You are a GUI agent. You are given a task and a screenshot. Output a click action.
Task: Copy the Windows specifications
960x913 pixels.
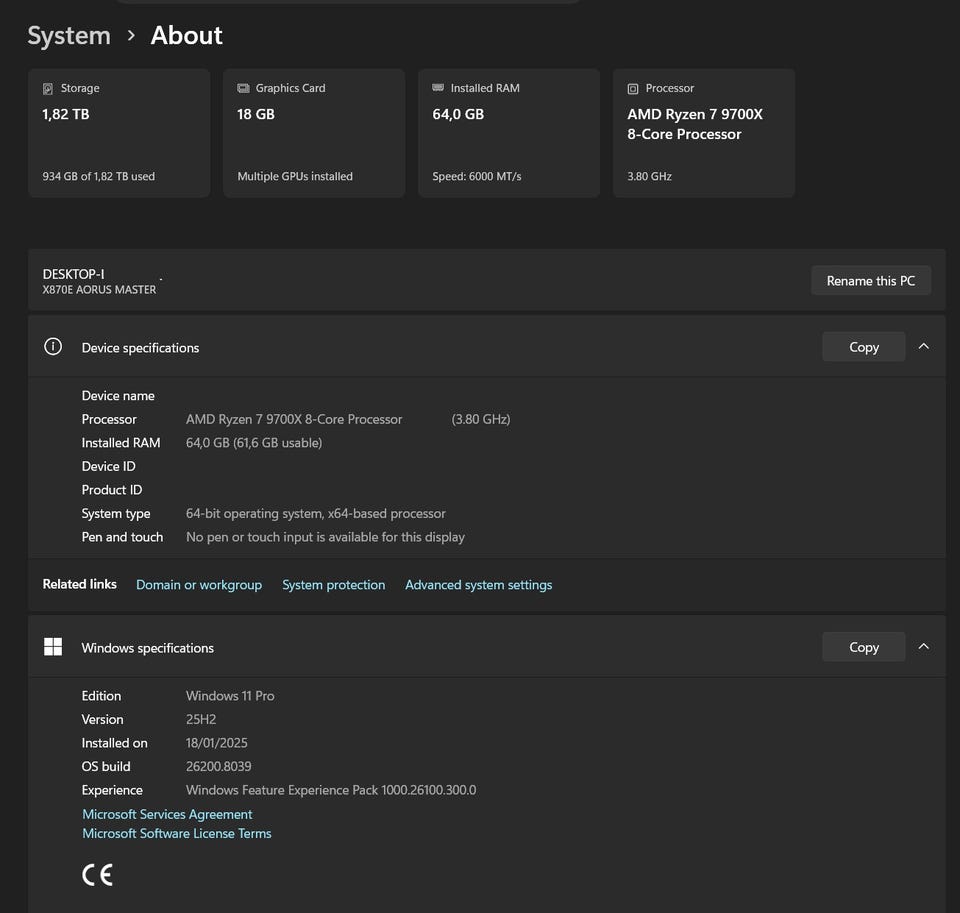pos(863,647)
